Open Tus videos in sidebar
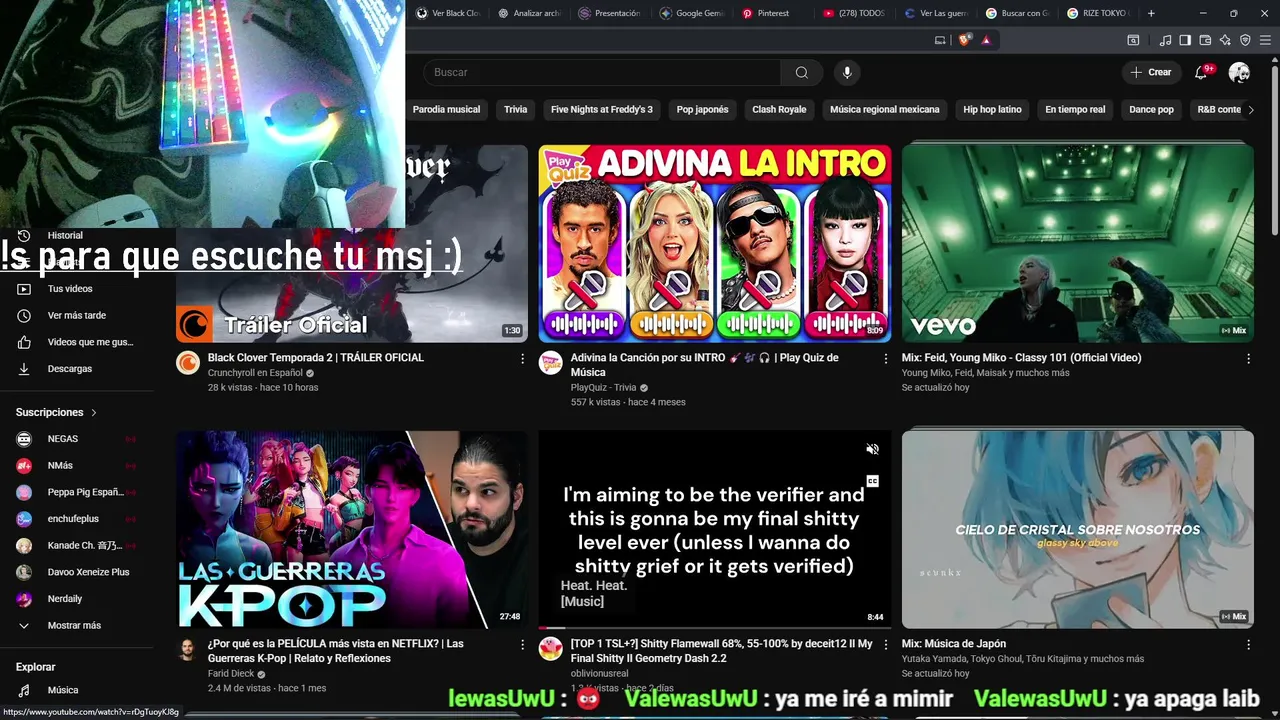The height and width of the screenshot is (720, 1280). pyautogui.click(x=77, y=289)
